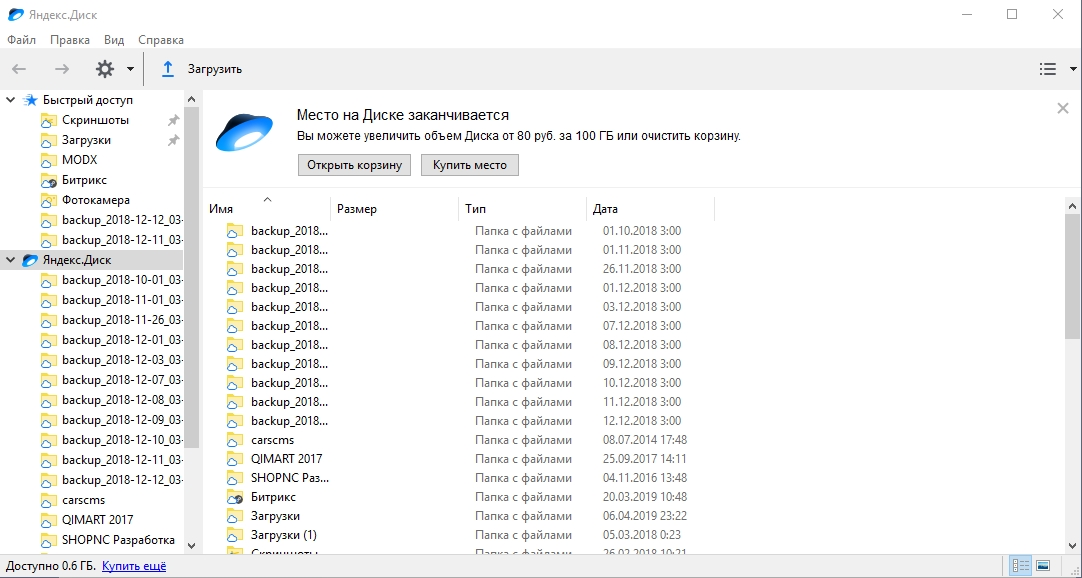Click the carscms folder icon in the file list

[235, 440]
